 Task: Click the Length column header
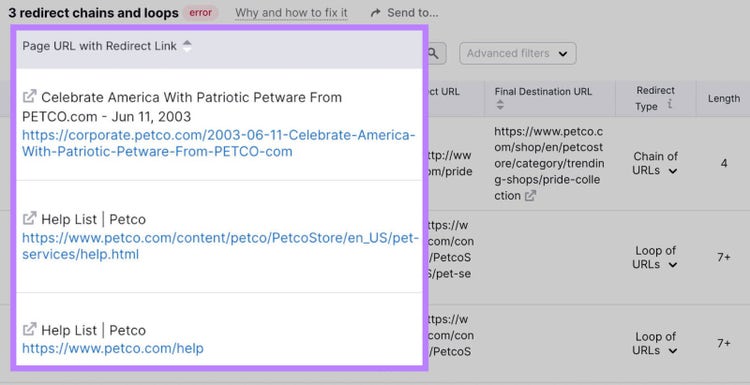tap(724, 99)
